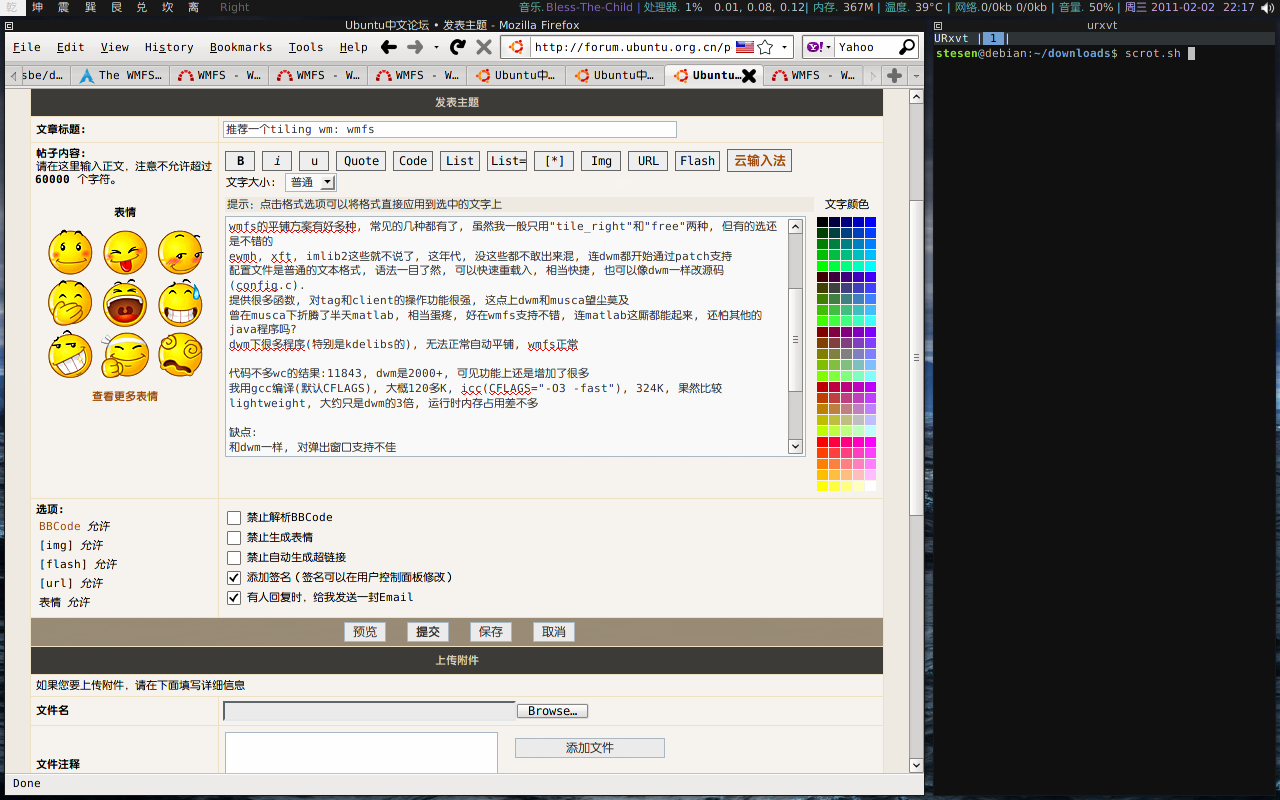The height and width of the screenshot is (800, 1280).
Task: Click the 取消 cancel button
Action: tap(554, 632)
